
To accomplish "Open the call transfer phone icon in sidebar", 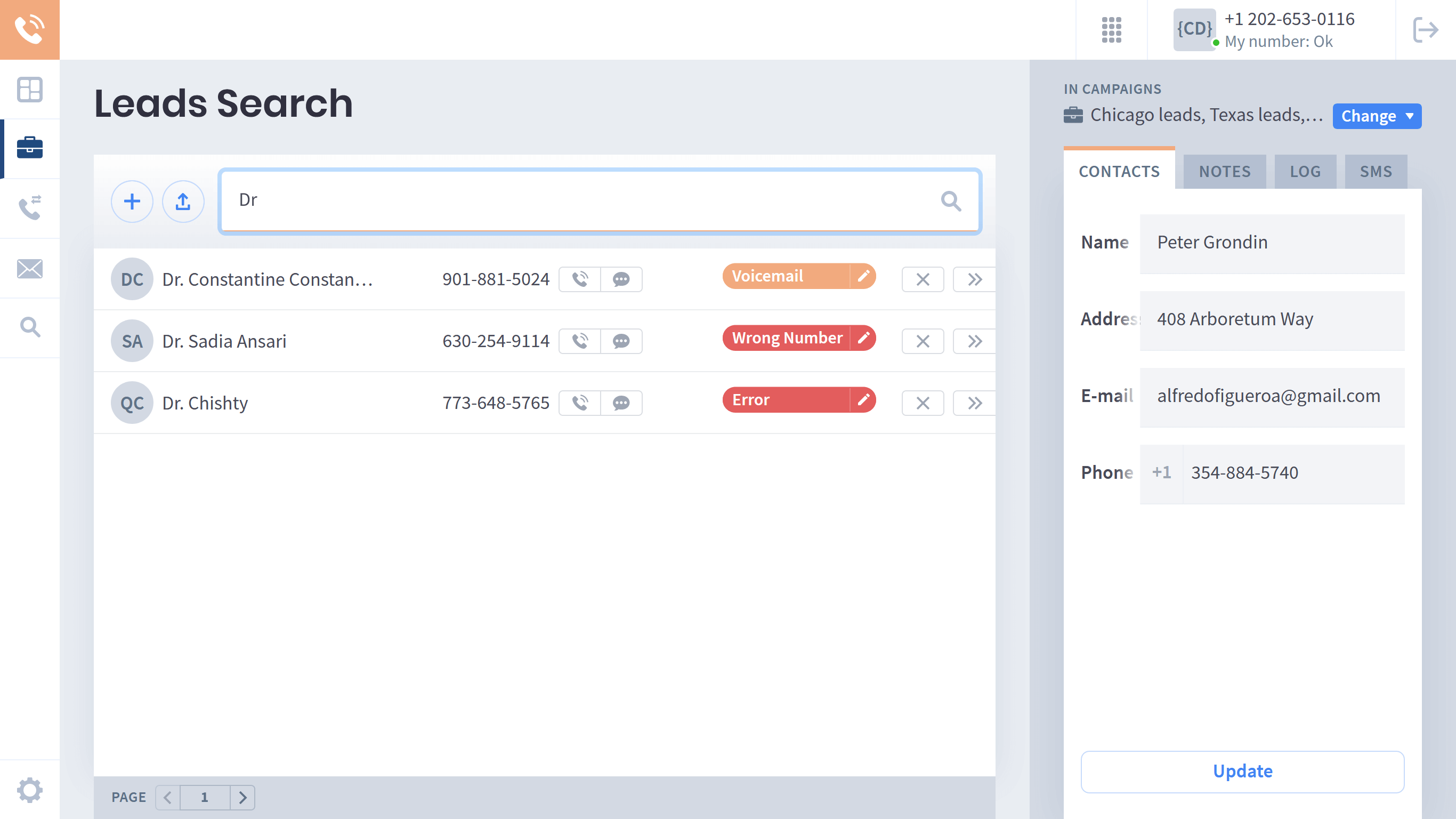I will click(x=29, y=208).
